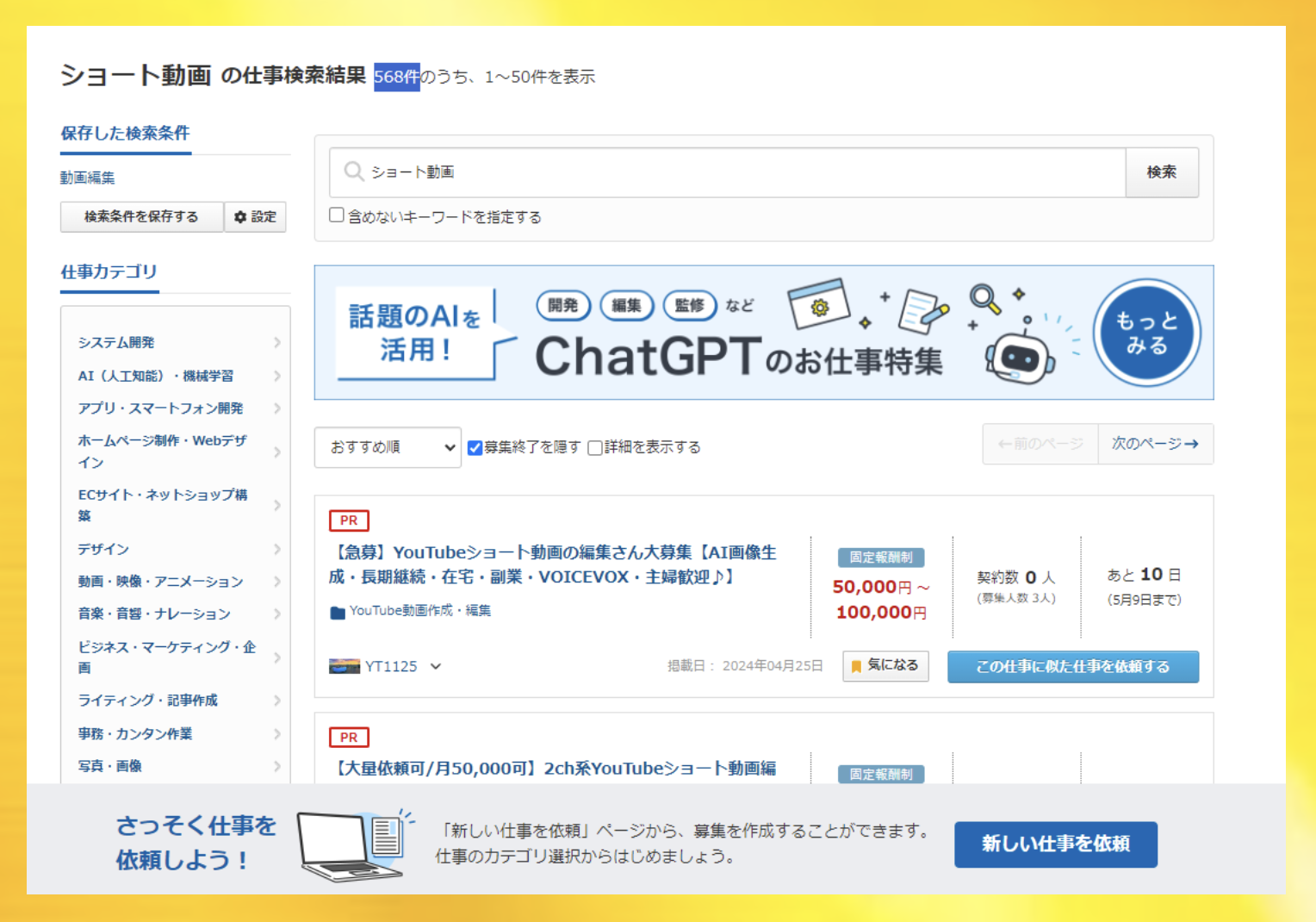Expand デザイン category arrow
This screenshot has width=1316, height=922.
pyautogui.click(x=277, y=549)
